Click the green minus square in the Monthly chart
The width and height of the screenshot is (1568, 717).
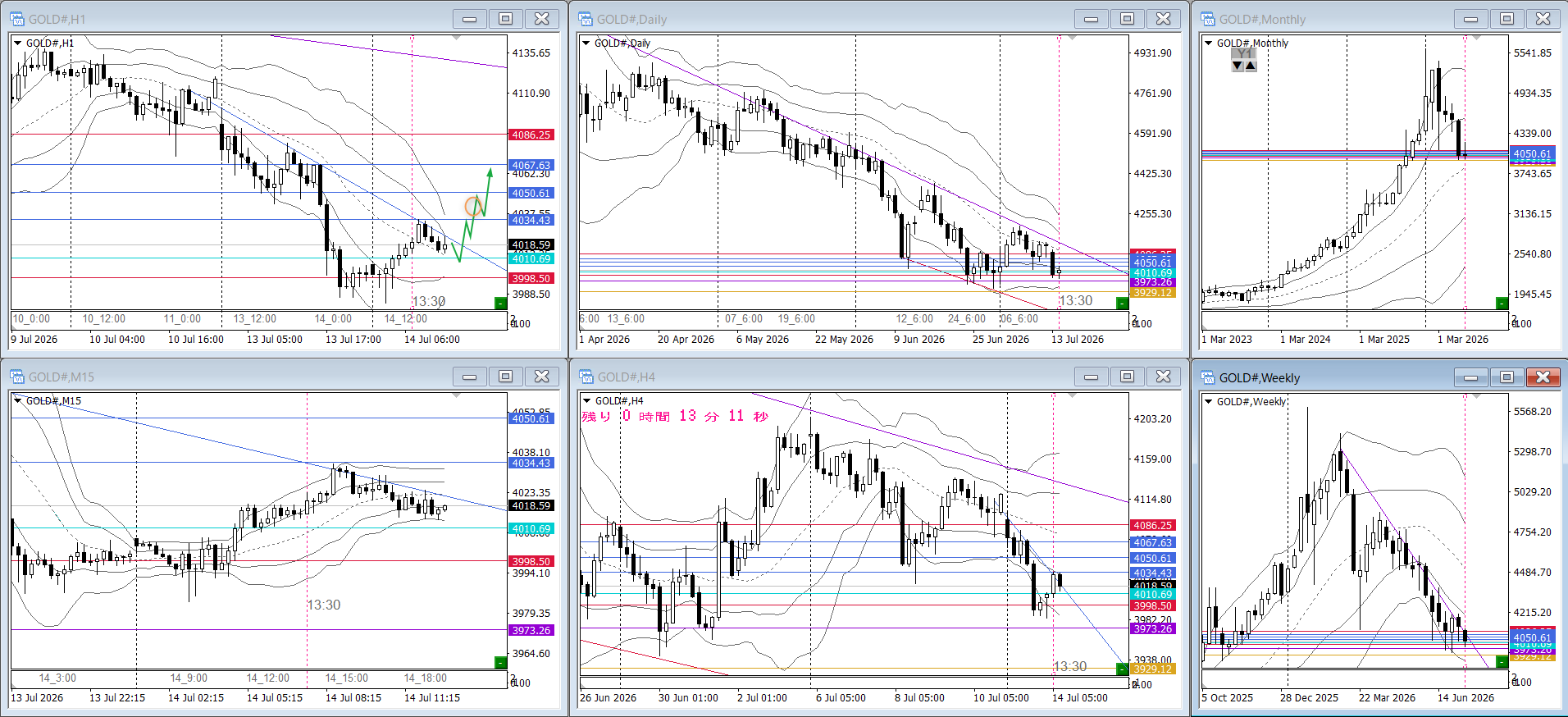[1502, 304]
